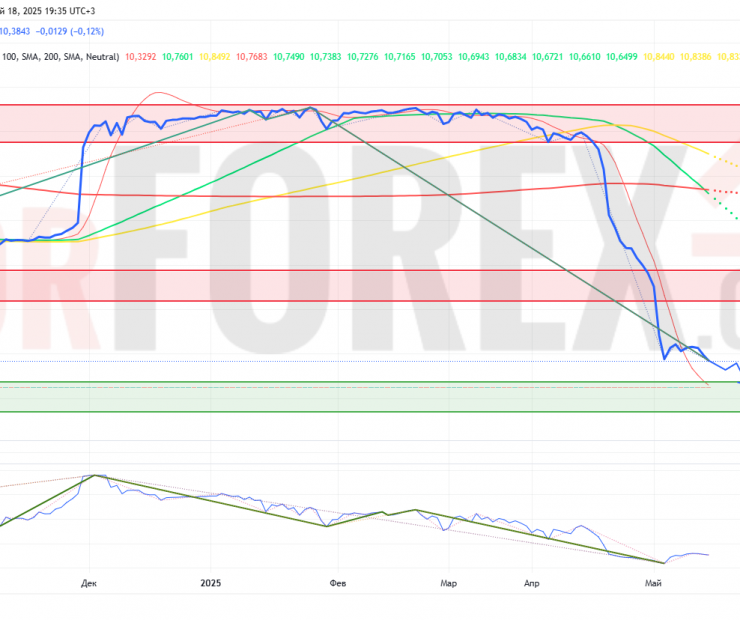Click the yellow indicator value 10,8492
740x620 pixels.
point(215,57)
